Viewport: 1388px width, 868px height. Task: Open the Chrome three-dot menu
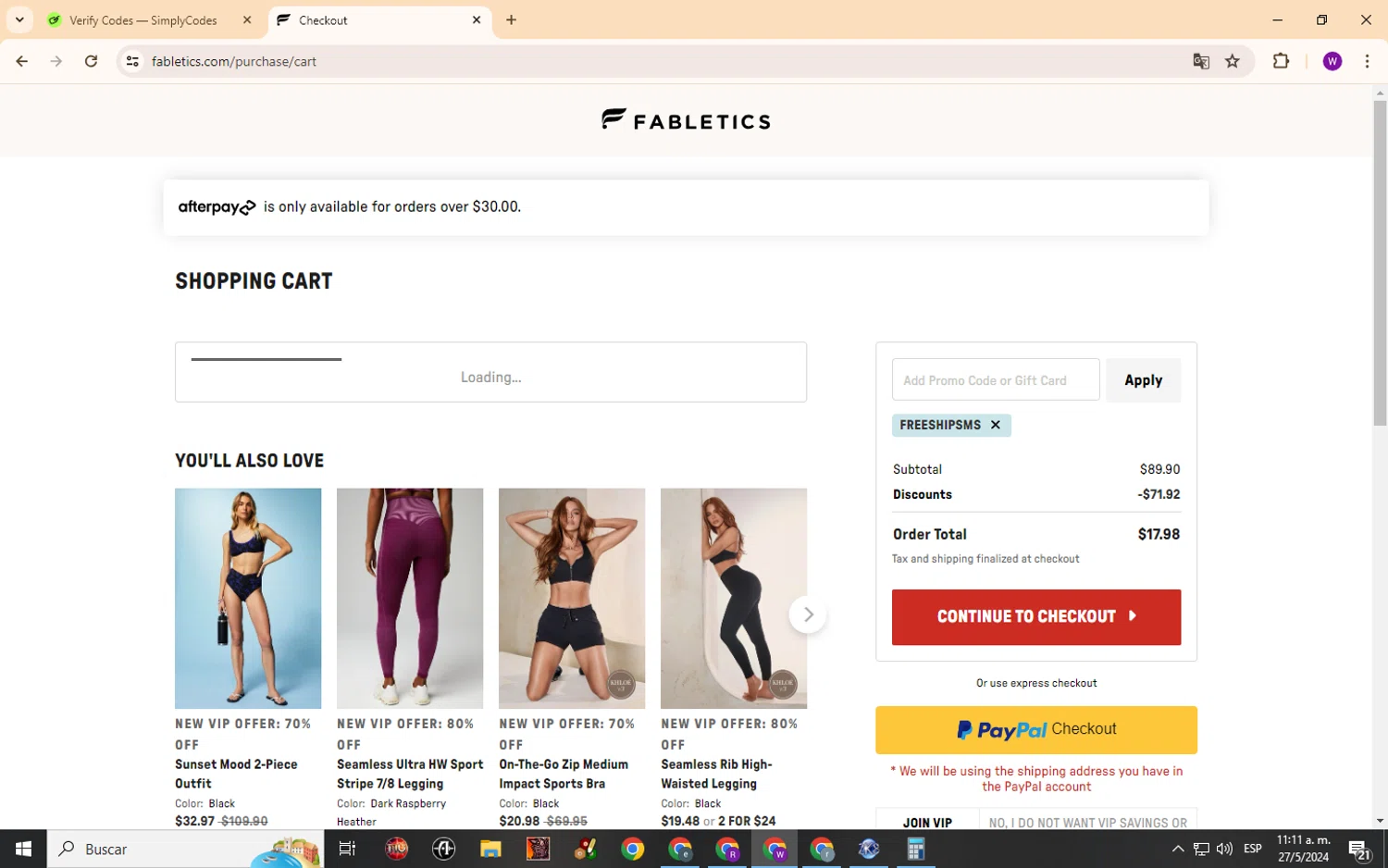tap(1367, 61)
